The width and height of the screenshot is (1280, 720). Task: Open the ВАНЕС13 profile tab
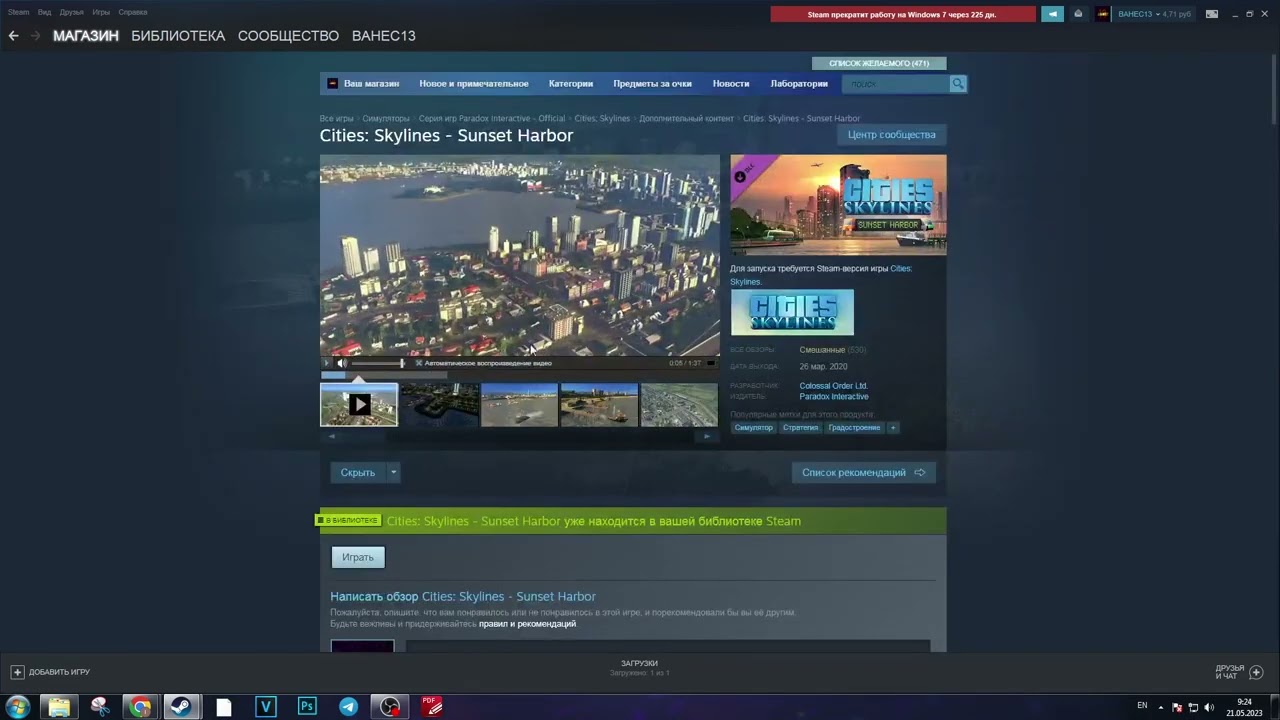click(384, 36)
